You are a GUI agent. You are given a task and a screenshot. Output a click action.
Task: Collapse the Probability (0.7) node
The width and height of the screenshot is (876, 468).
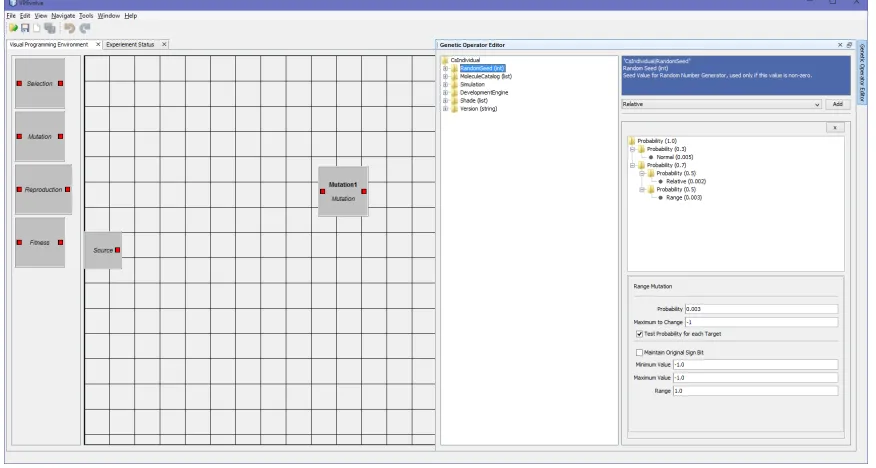point(632,165)
